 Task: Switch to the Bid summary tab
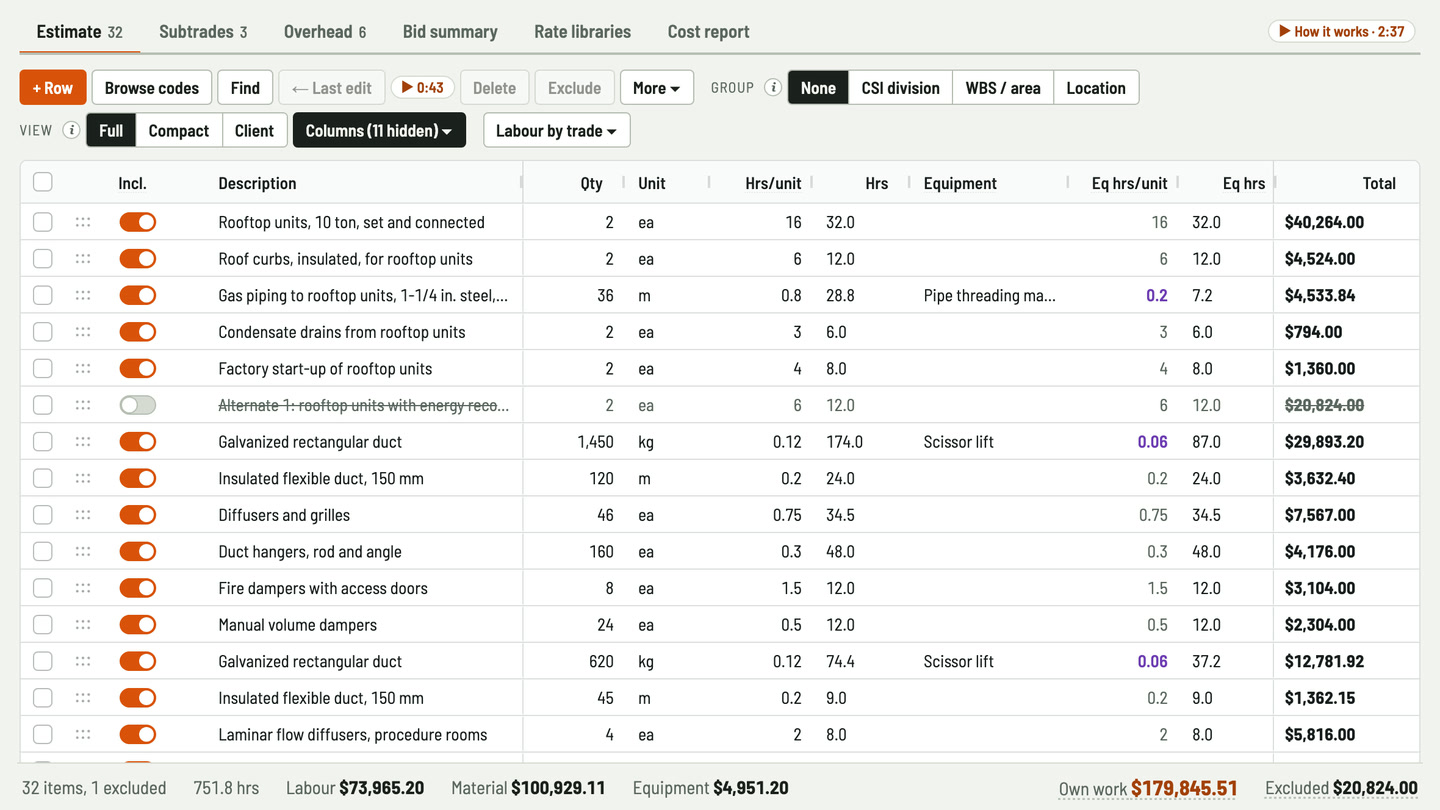[x=450, y=31]
